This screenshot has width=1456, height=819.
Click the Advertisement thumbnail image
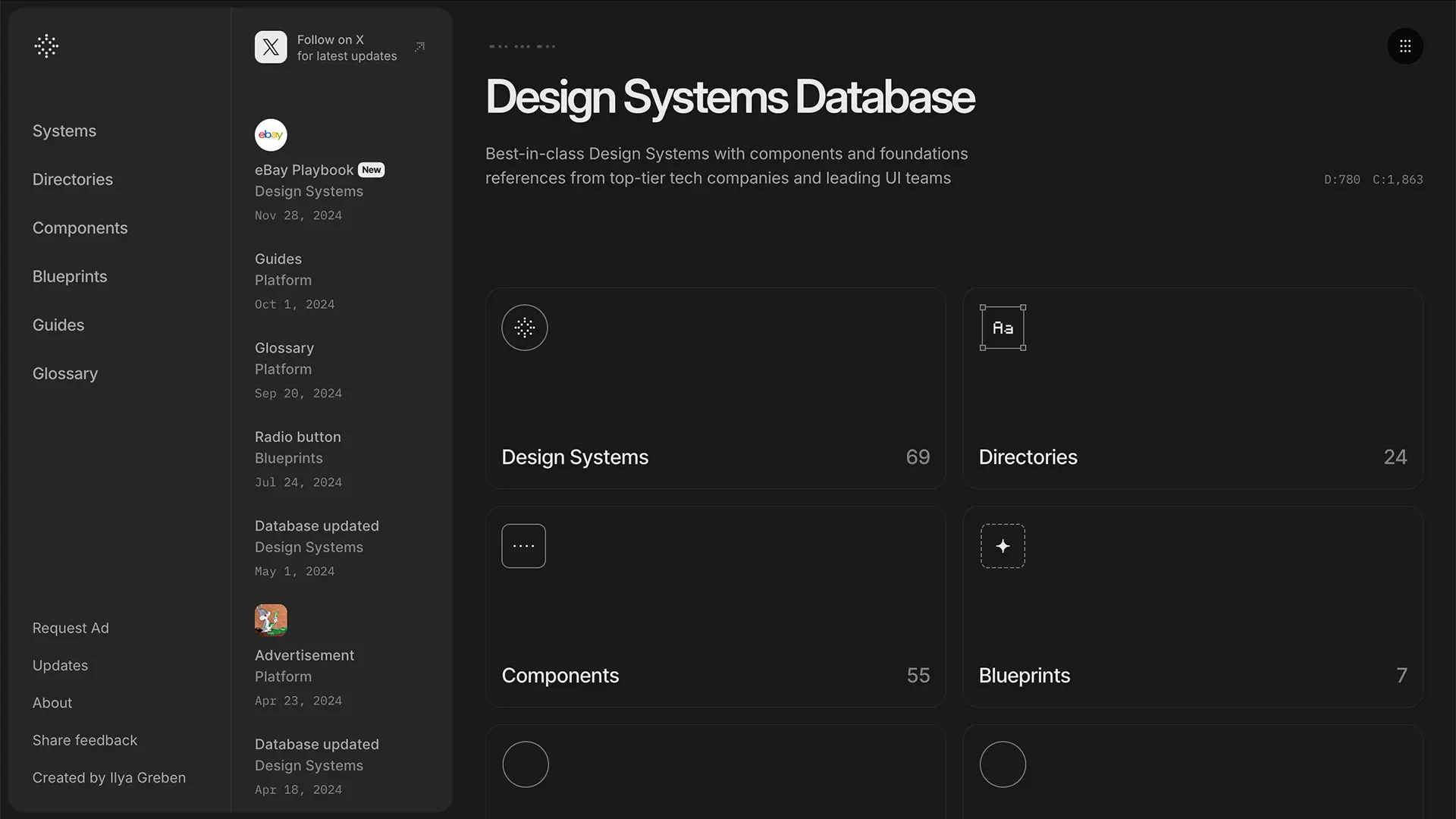pyautogui.click(x=271, y=620)
